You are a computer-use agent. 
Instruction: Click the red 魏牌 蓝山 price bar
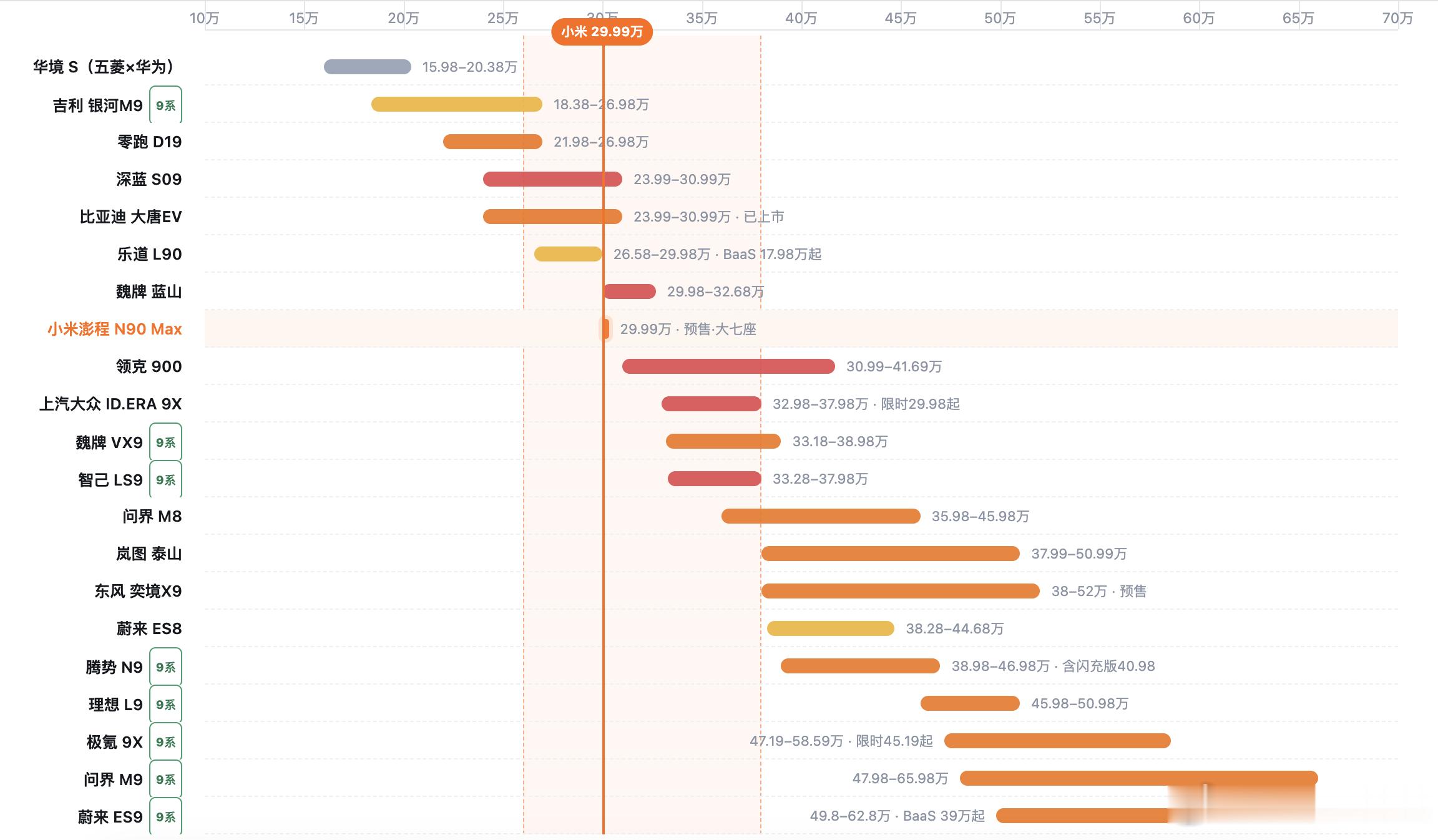click(x=629, y=291)
